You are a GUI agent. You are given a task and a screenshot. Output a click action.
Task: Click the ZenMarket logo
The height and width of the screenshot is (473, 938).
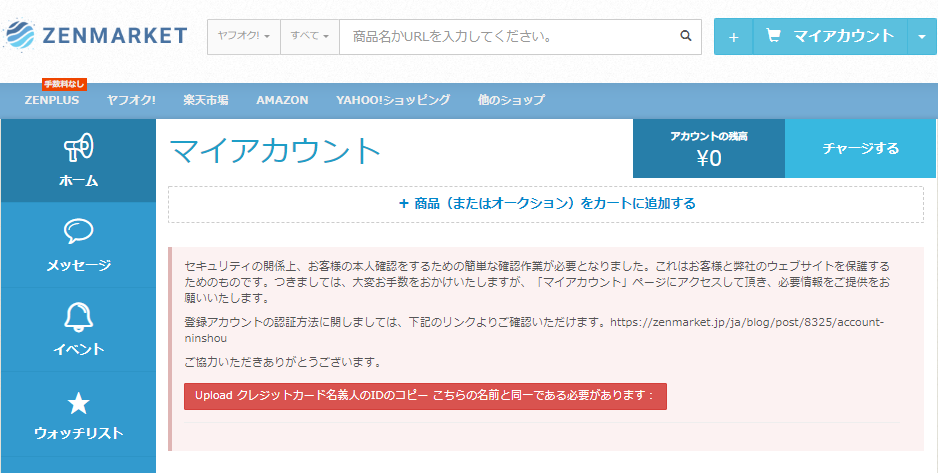coord(96,36)
